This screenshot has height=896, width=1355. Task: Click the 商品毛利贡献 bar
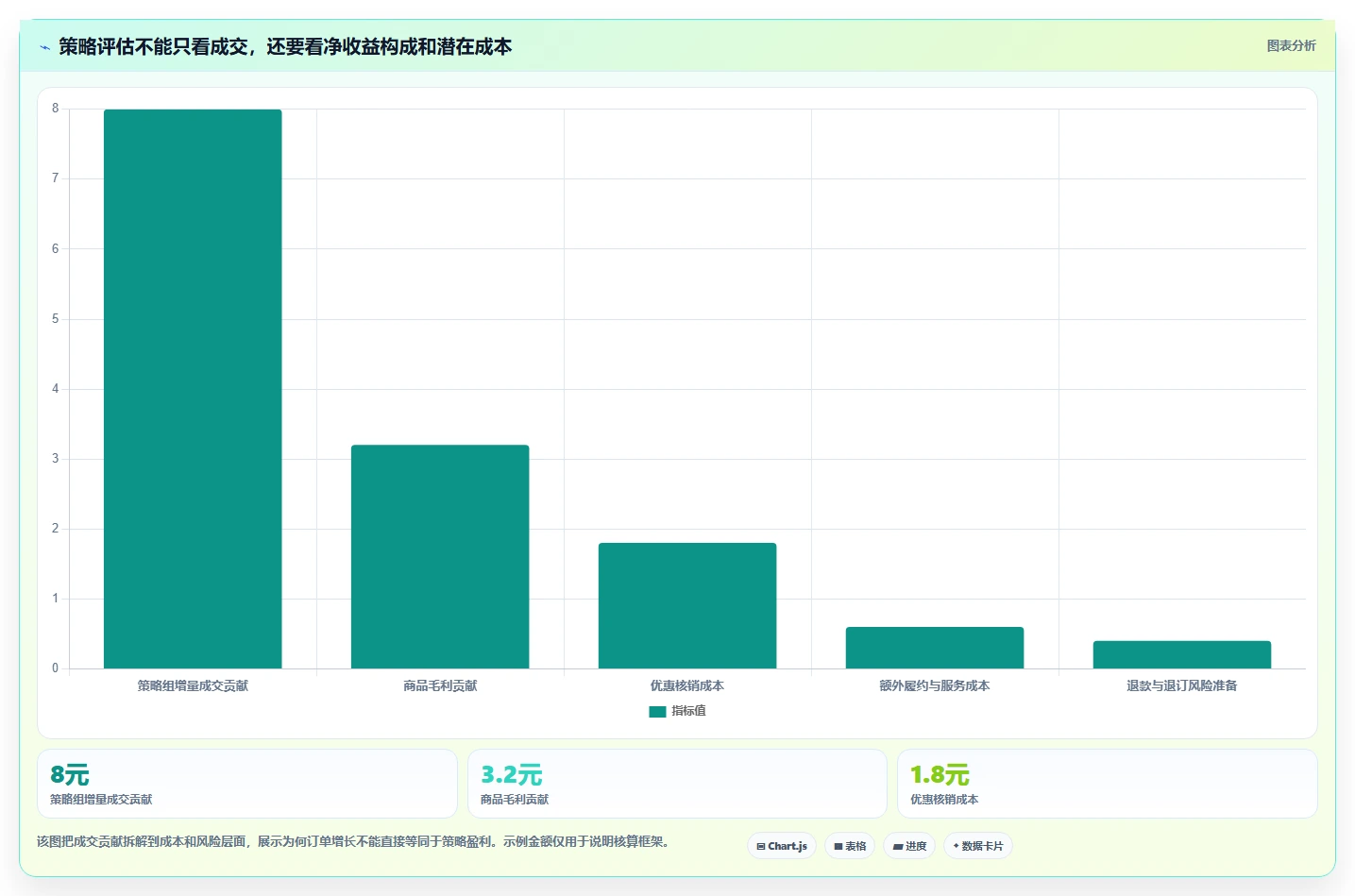click(440, 557)
